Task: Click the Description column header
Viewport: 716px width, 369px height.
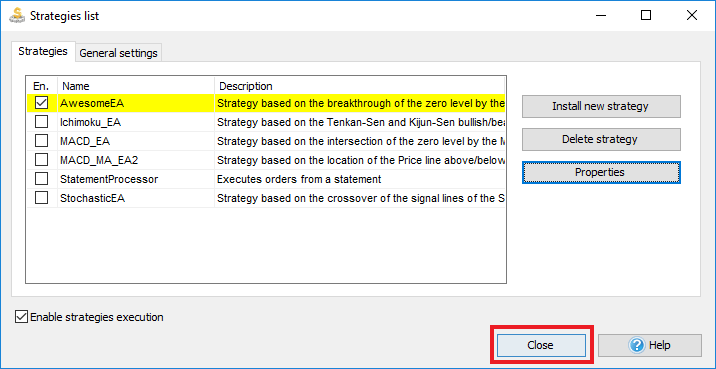Action: click(360, 86)
